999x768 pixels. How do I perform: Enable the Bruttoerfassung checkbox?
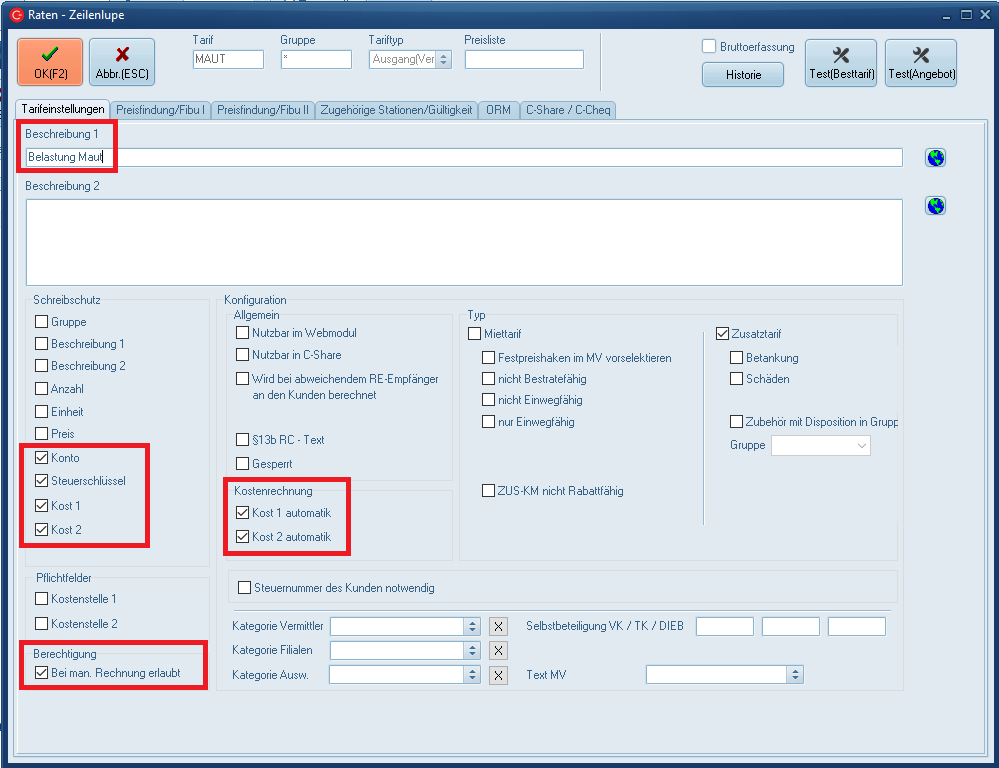click(x=709, y=47)
